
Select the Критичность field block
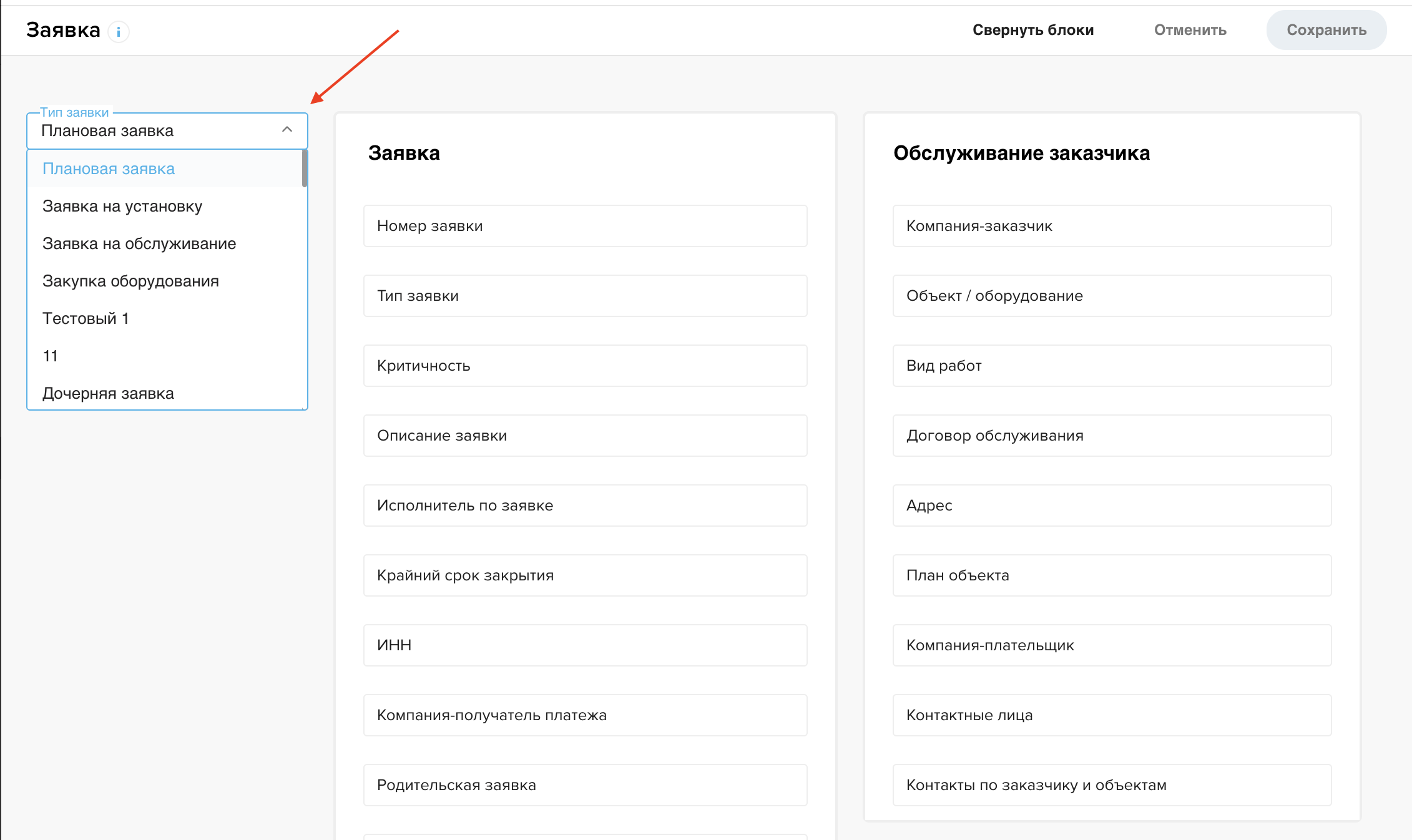(585, 366)
